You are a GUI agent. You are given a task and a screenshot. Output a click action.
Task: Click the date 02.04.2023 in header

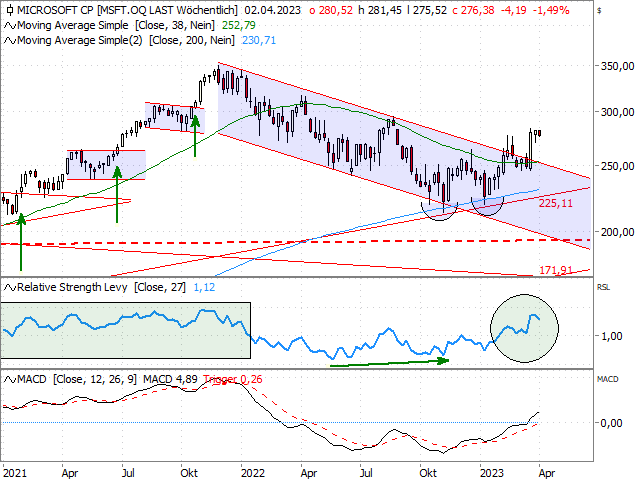click(x=272, y=10)
